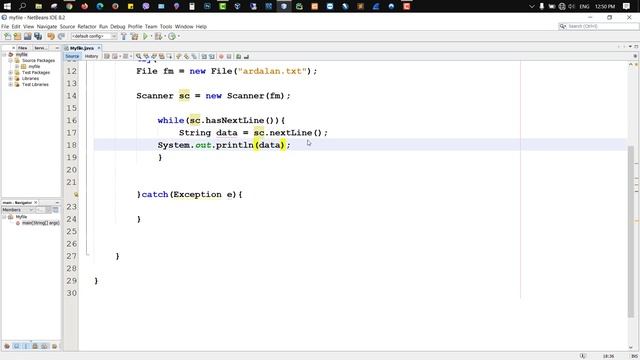Expand the Test Packages node
Screen dimensions: 640x360
11,73
